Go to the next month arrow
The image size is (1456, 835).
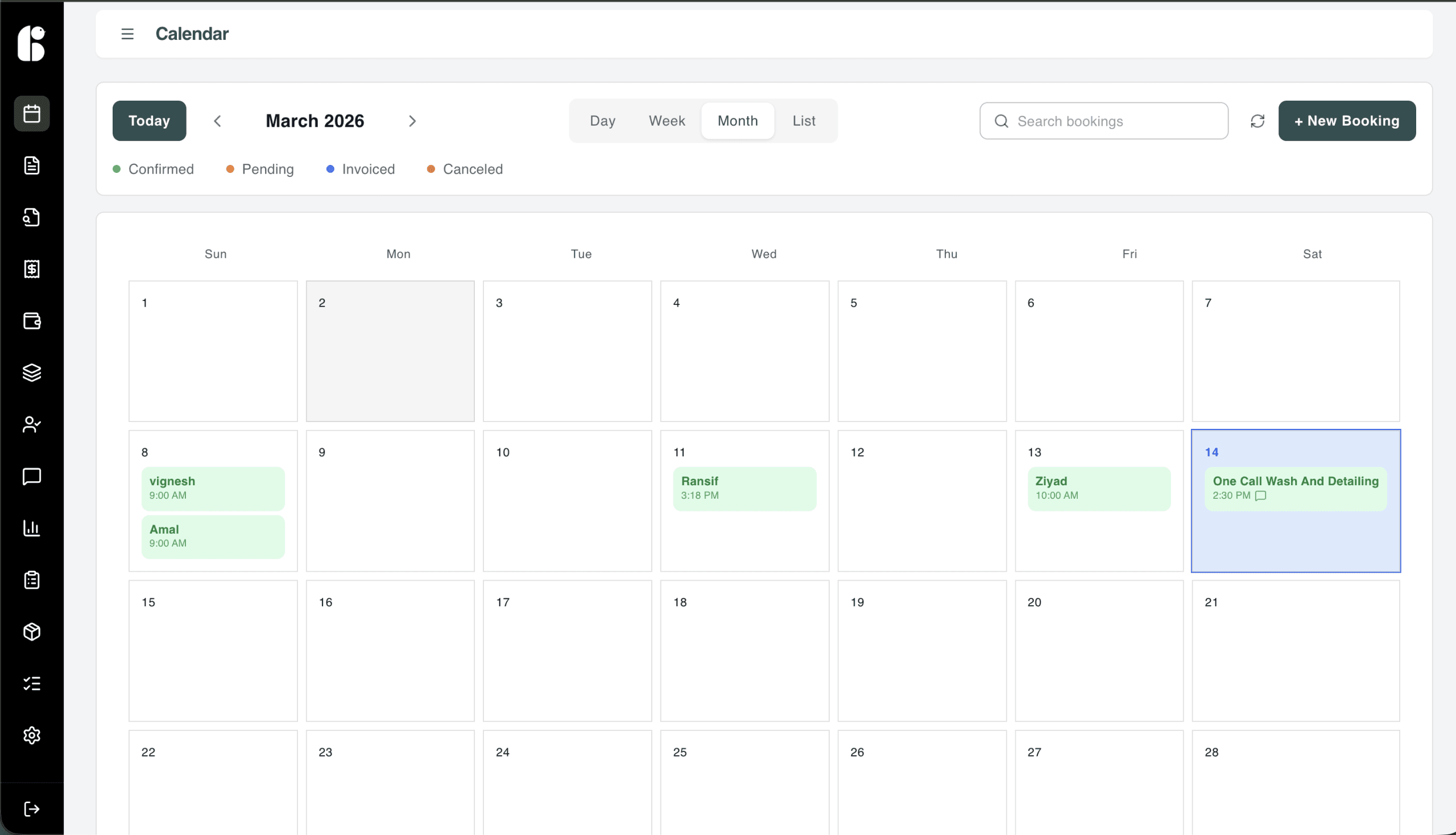[x=412, y=121]
